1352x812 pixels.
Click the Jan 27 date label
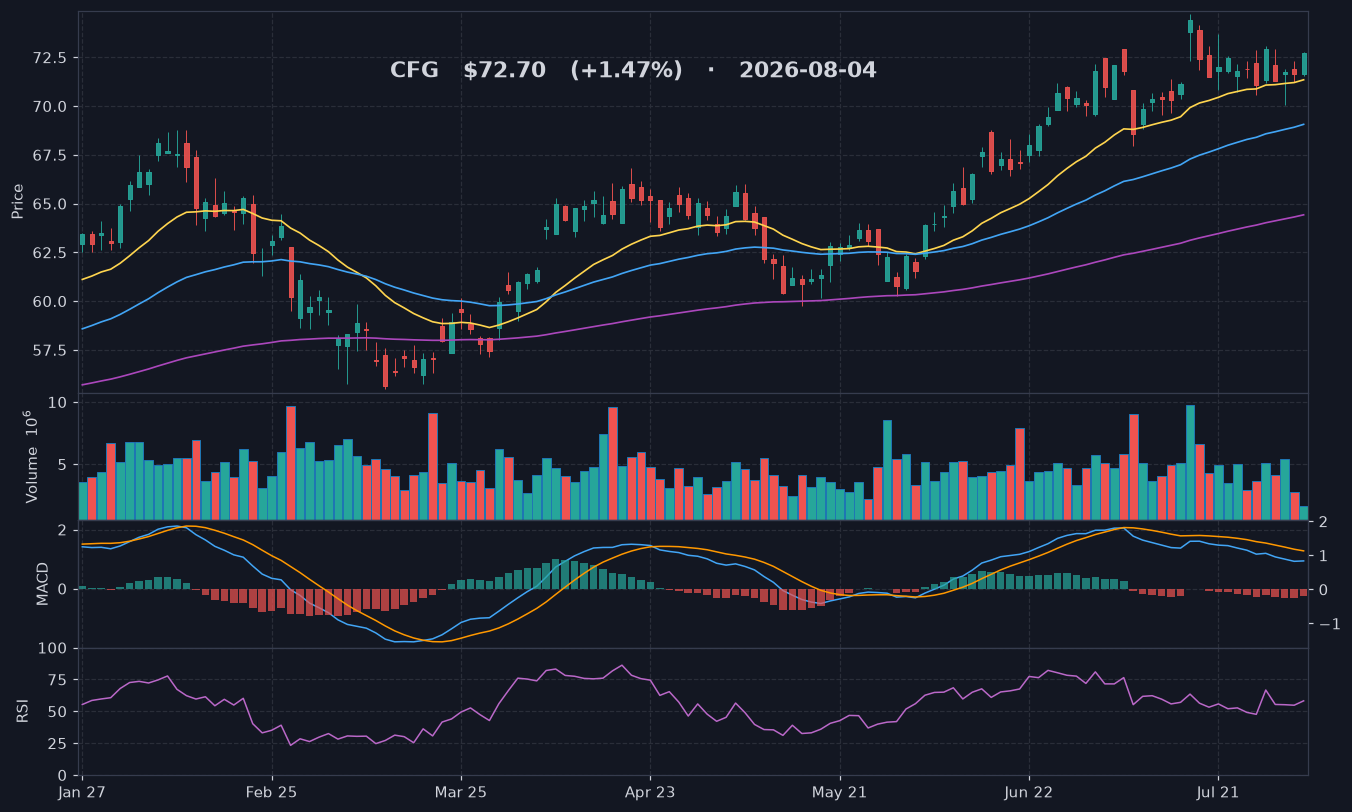pos(82,792)
